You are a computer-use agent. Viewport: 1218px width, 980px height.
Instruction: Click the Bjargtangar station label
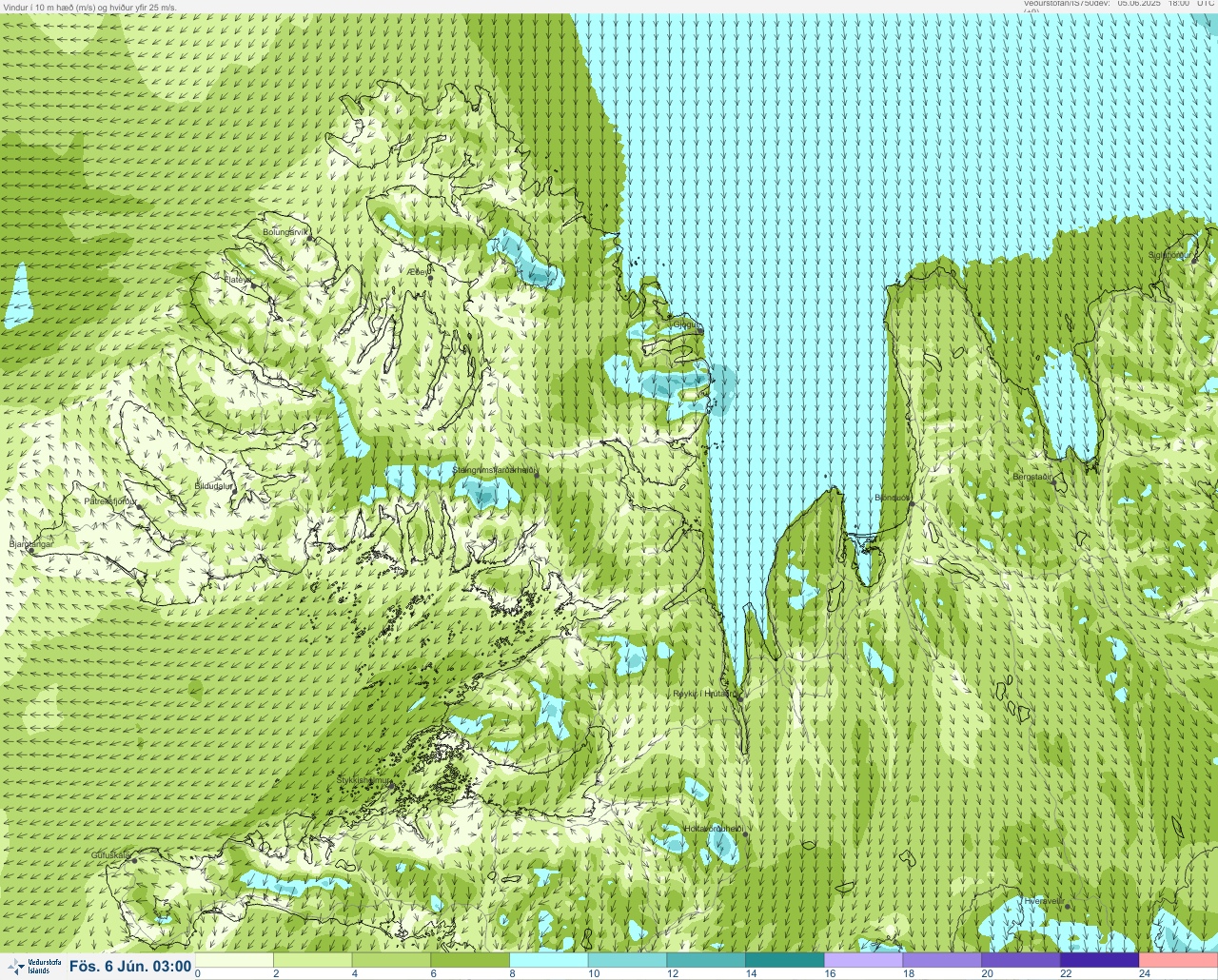29,543
